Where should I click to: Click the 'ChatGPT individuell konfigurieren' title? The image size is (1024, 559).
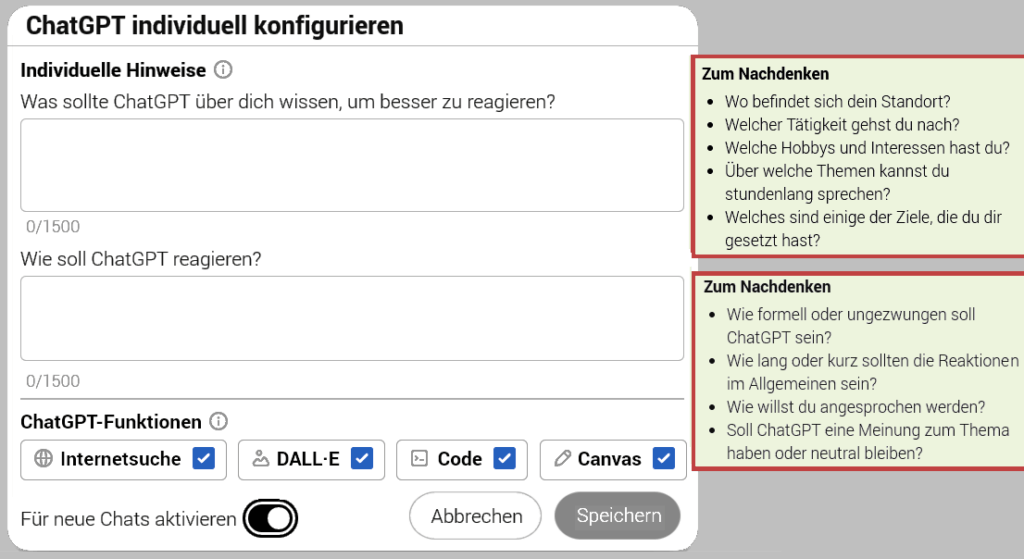(214, 25)
